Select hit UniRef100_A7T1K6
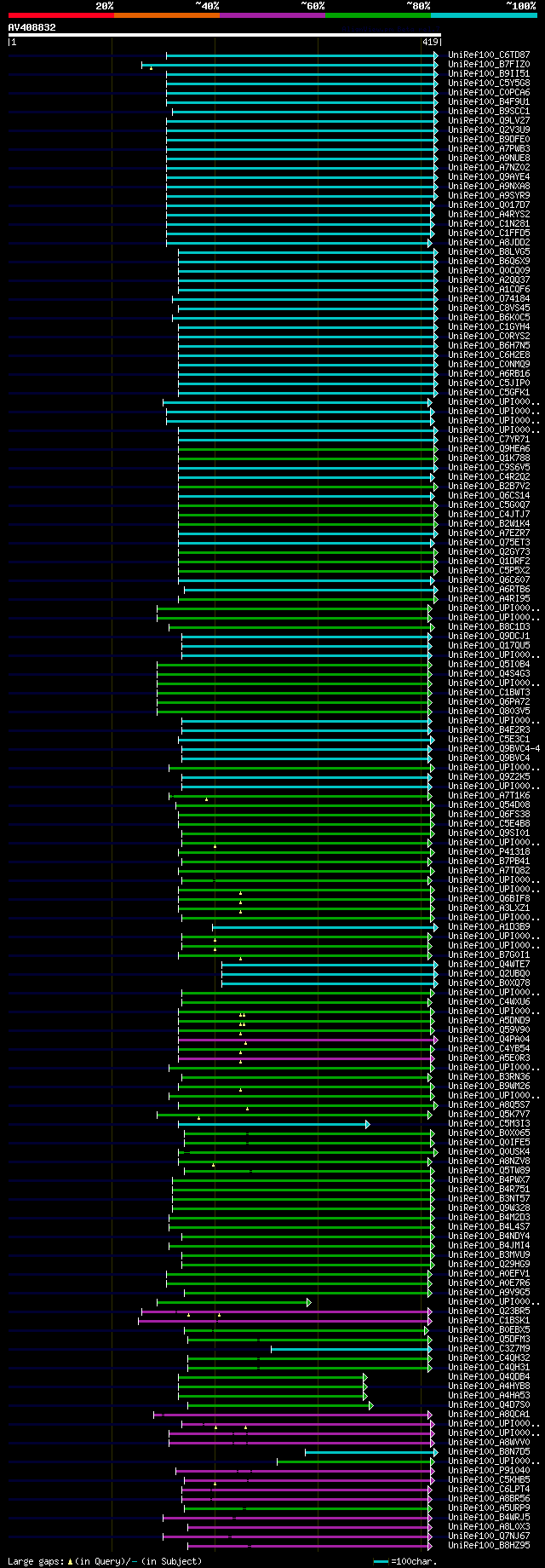Screen dimensions: 545x1568 coord(489,796)
